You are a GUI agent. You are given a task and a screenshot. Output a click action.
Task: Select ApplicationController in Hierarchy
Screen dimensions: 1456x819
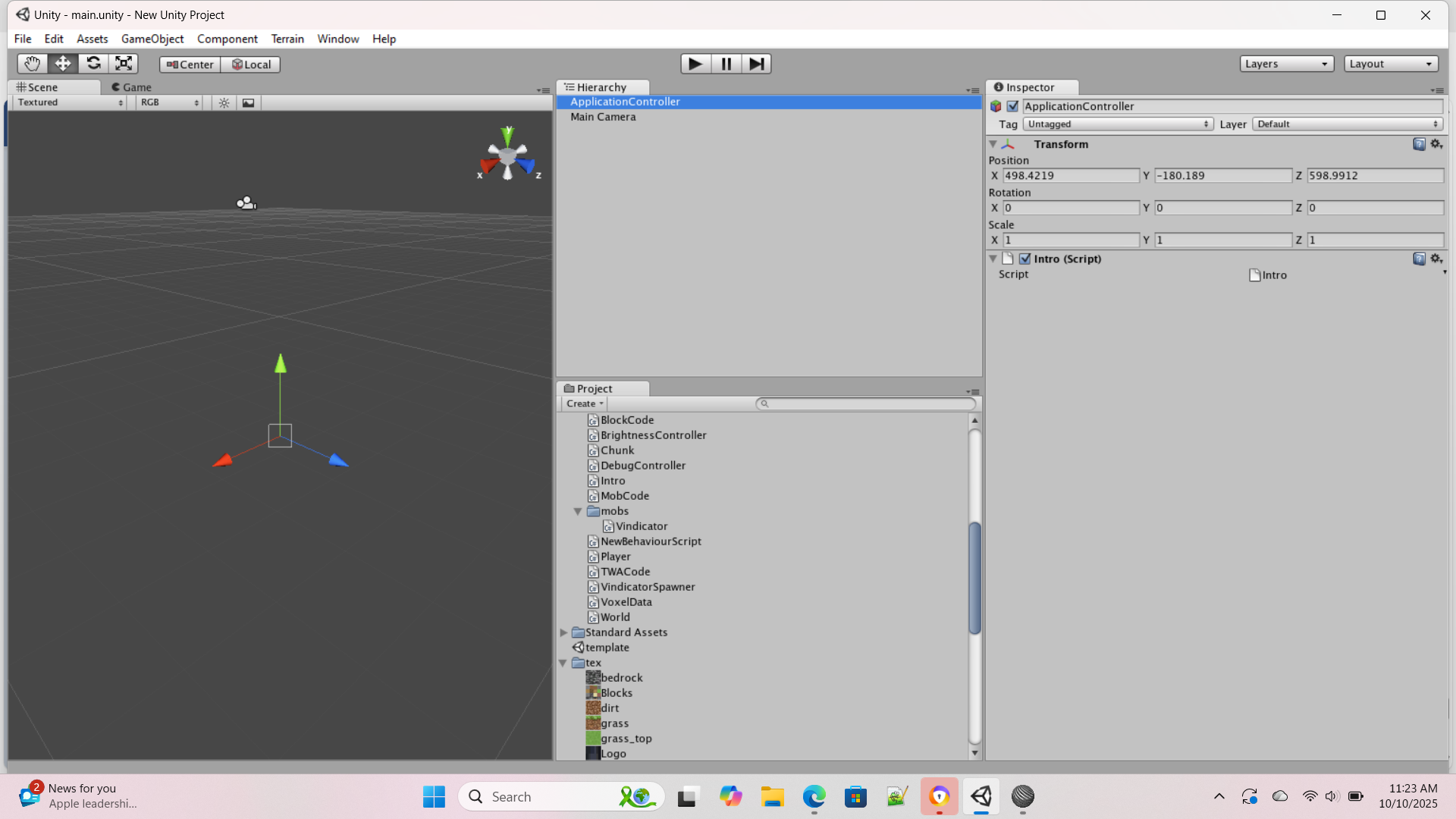[769, 102]
